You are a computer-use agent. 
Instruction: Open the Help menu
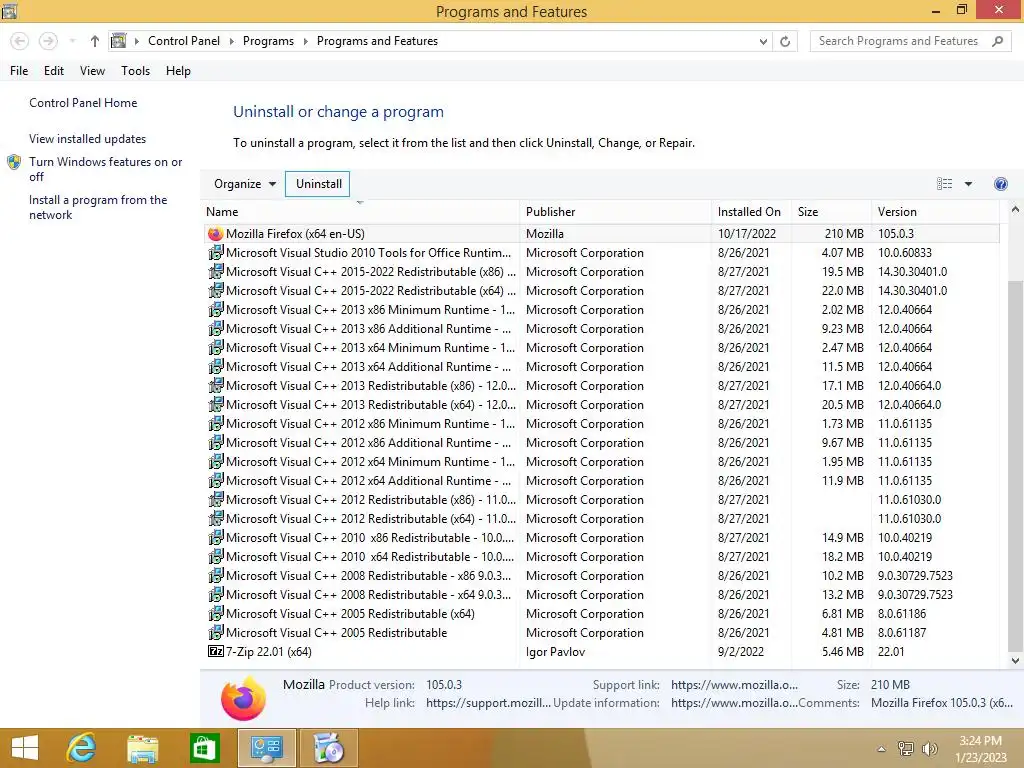click(x=178, y=71)
